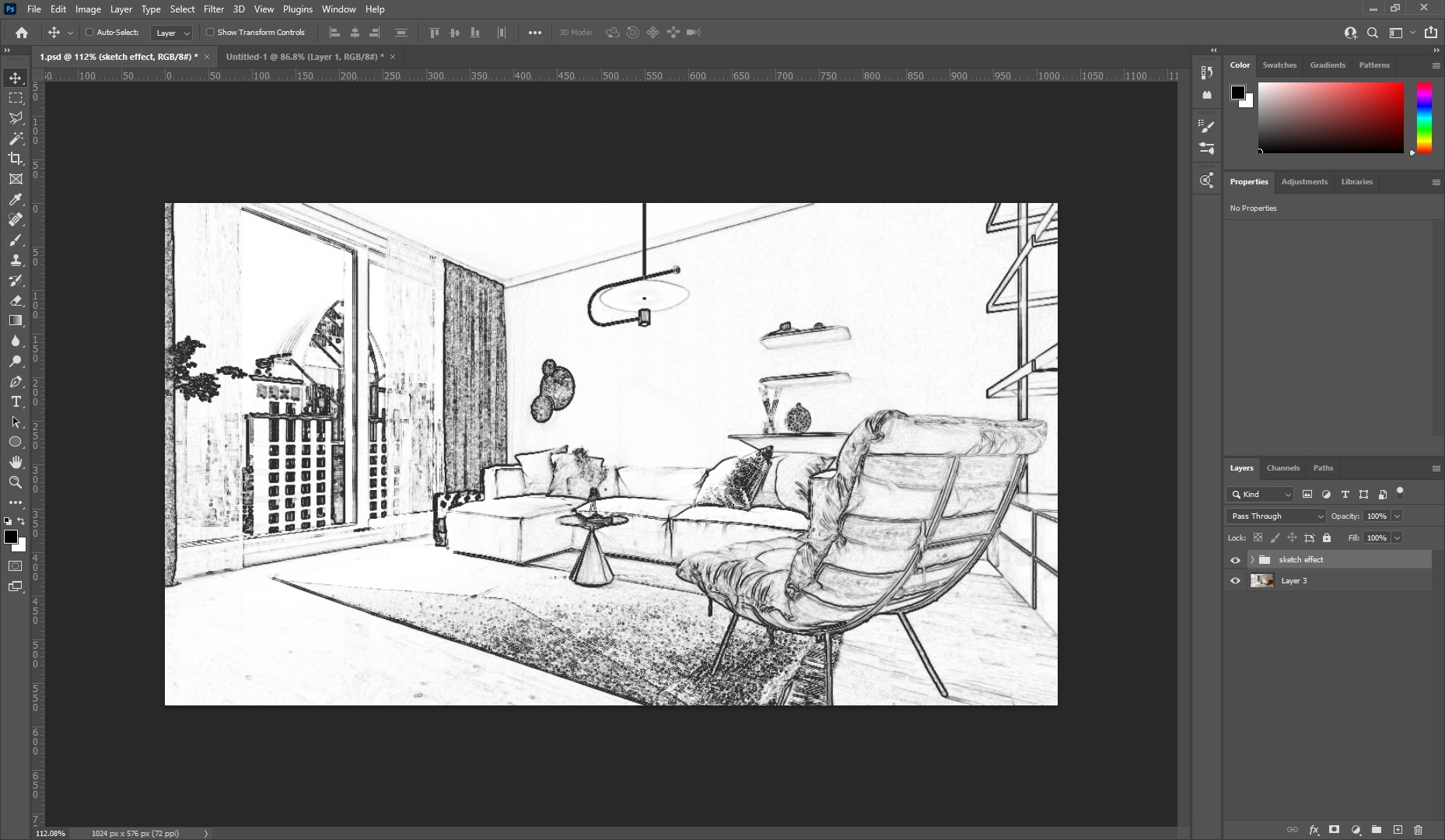1445x840 pixels.
Task: Click the hue spectrum slider
Action: [x=1424, y=117]
